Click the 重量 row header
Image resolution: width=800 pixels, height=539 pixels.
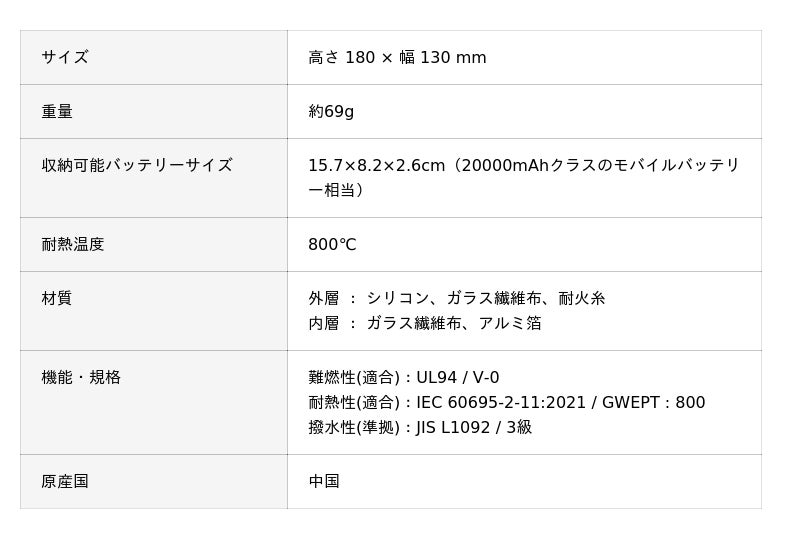click(x=57, y=112)
